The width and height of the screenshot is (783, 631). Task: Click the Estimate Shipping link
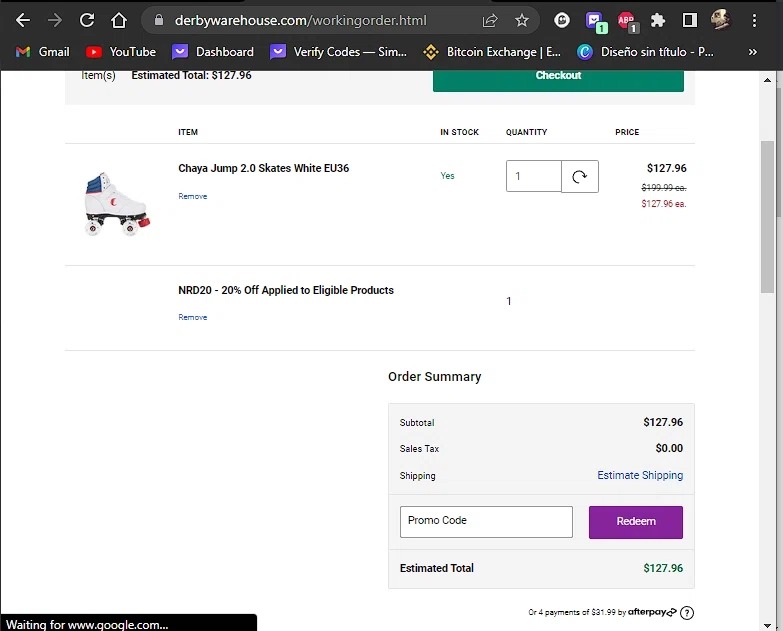pyautogui.click(x=640, y=475)
